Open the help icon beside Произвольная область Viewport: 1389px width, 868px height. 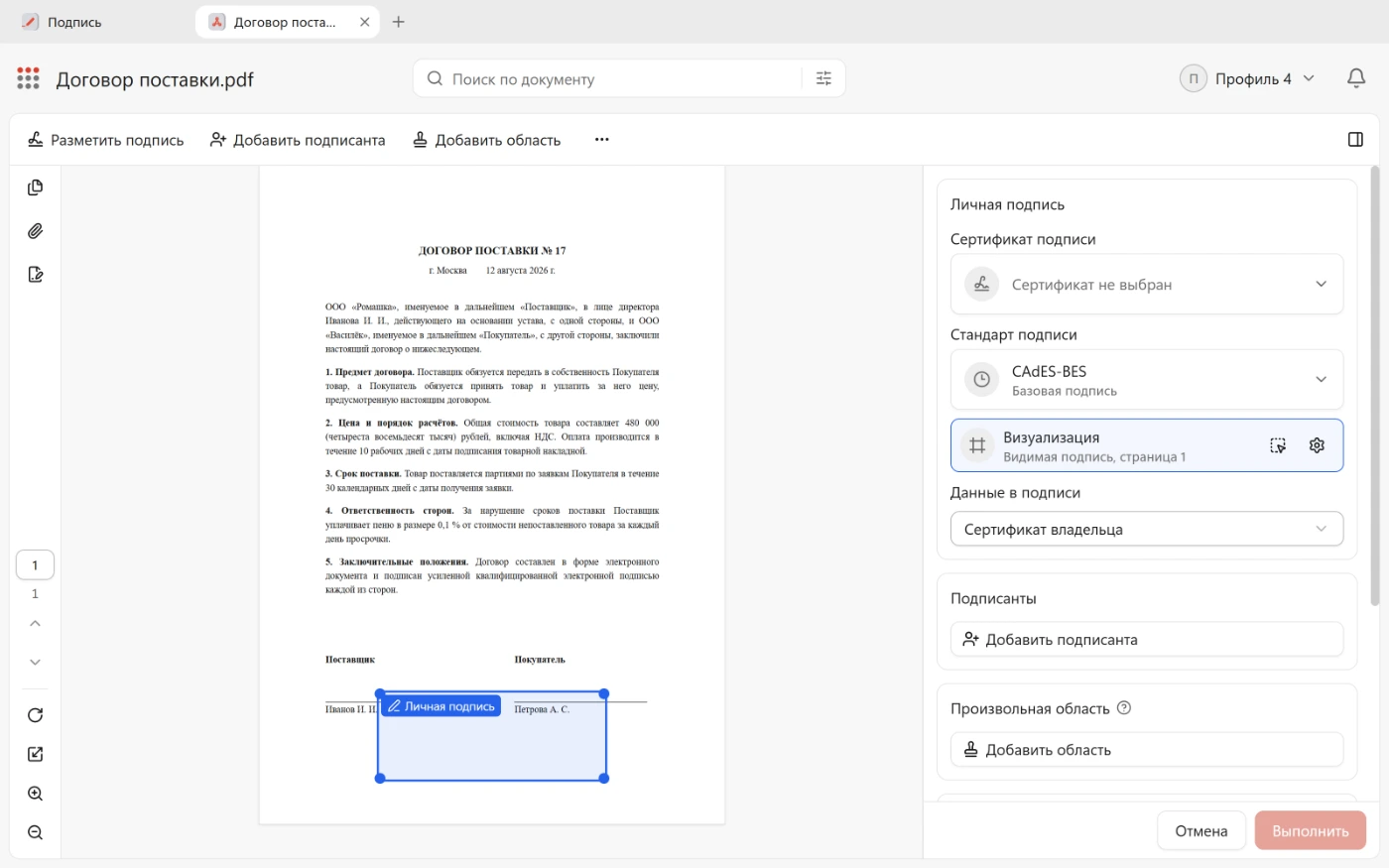pyautogui.click(x=1124, y=708)
